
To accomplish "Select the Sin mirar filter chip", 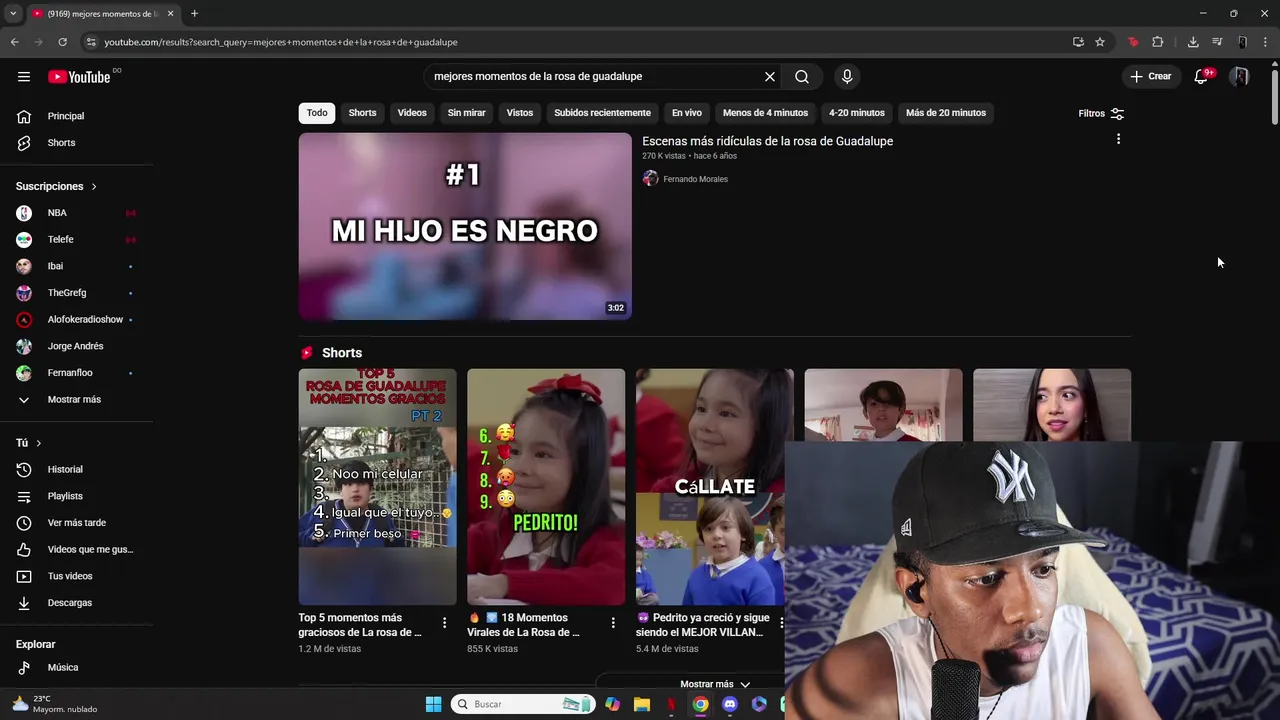I will click(466, 113).
